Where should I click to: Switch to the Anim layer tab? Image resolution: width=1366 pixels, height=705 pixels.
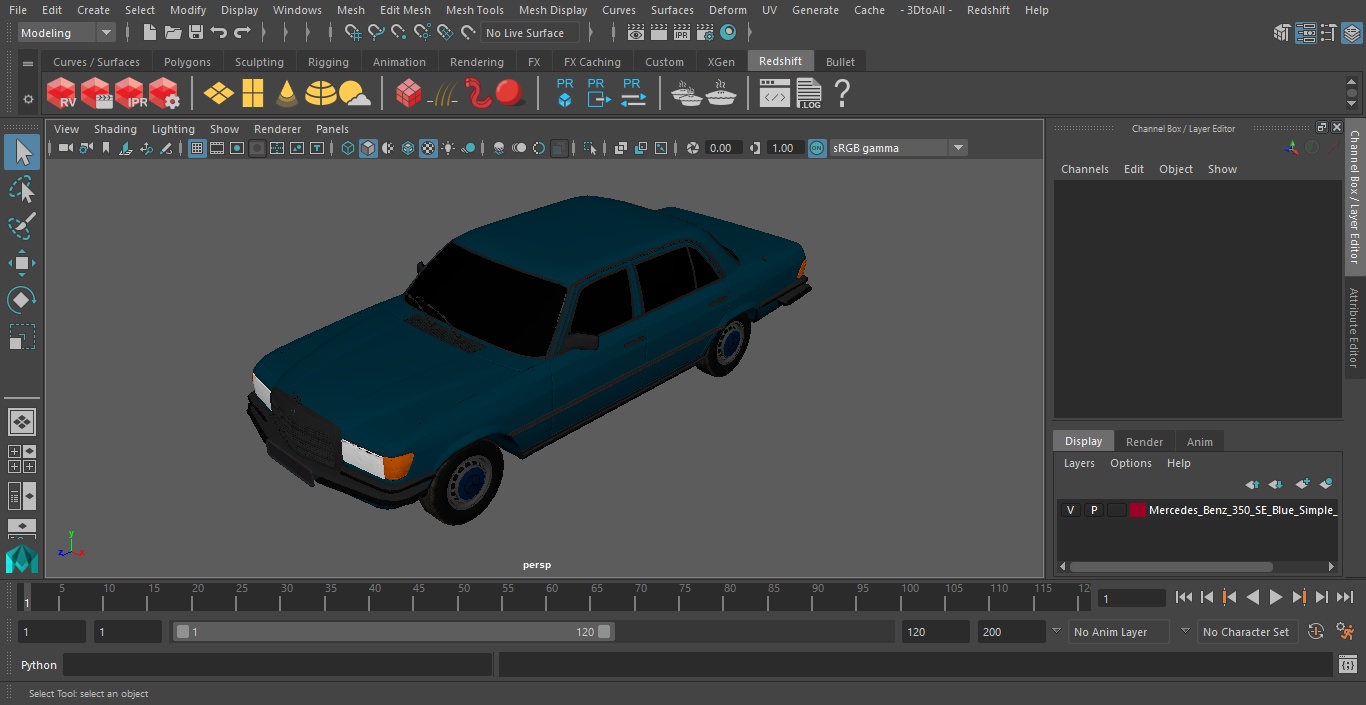point(1199,442)
